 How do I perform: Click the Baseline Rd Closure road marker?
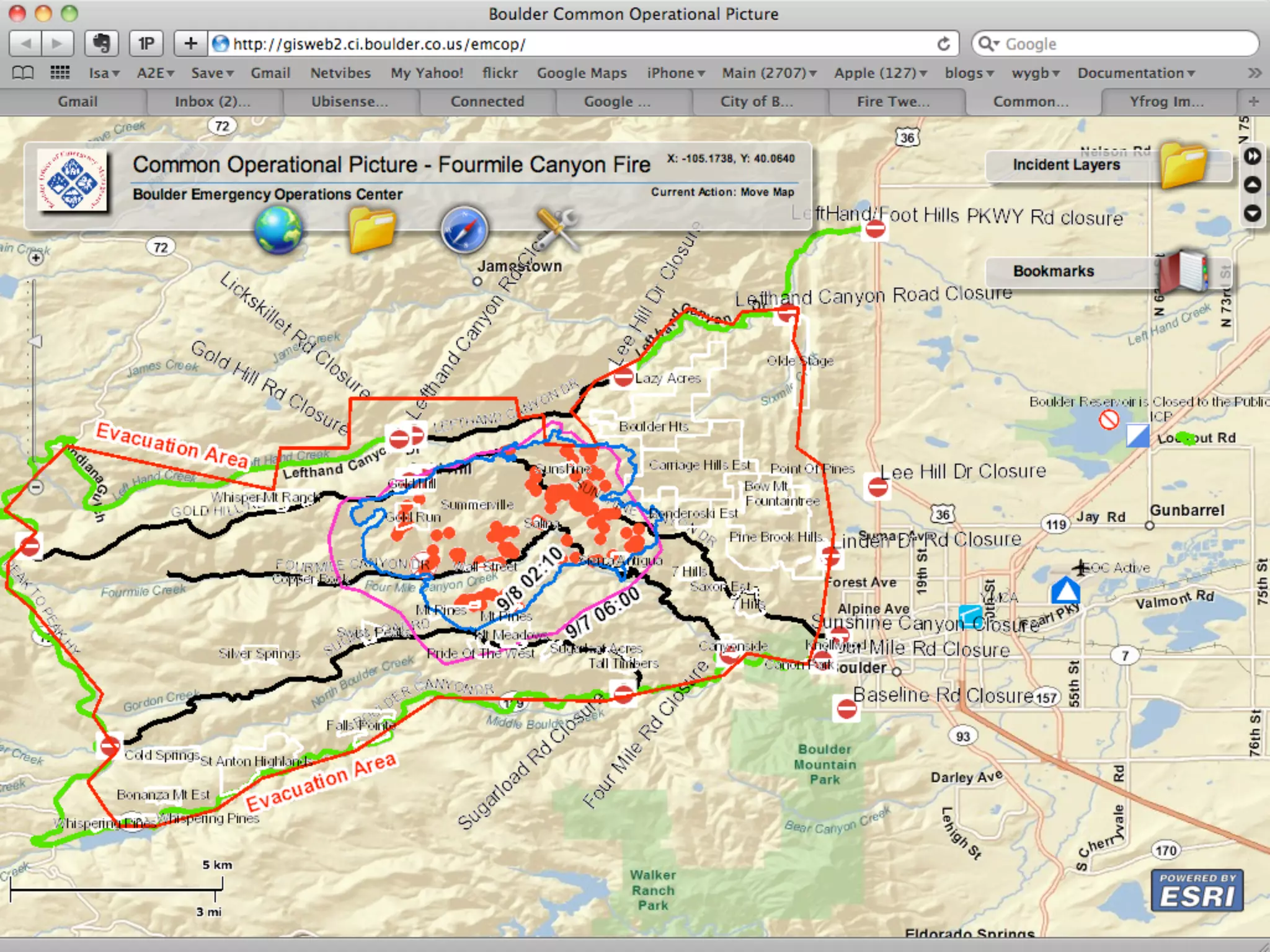(x=846, y=708)
